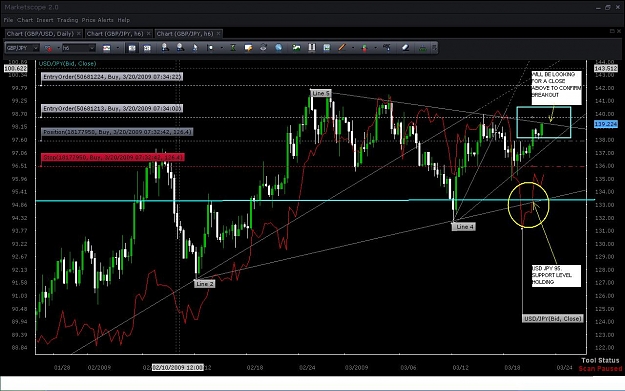
Task: Click the green landscape picture toolbar icon
Action: tap(296, 48)
